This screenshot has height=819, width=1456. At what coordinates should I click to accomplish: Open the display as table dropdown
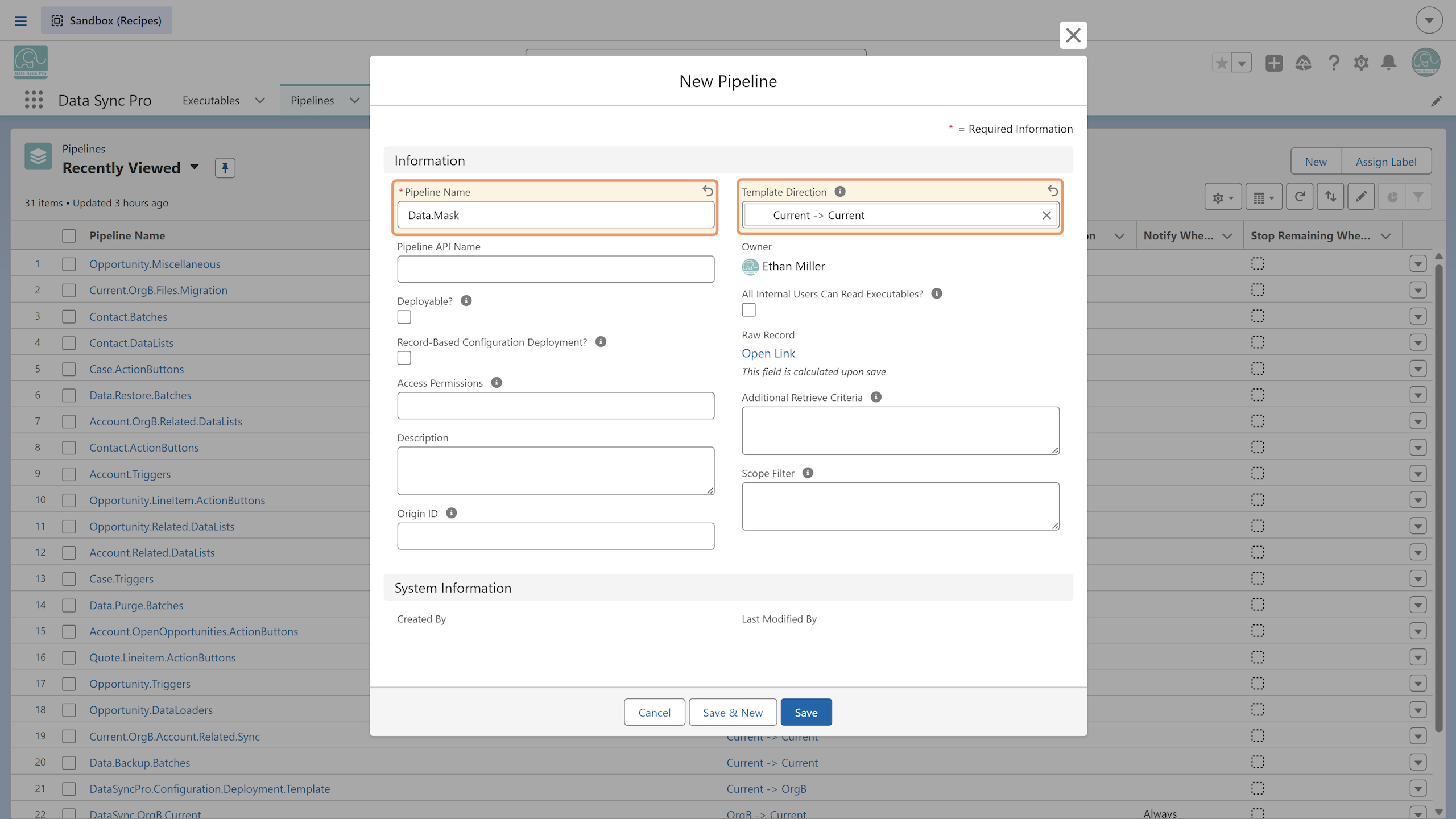[x=1264, y=197]
